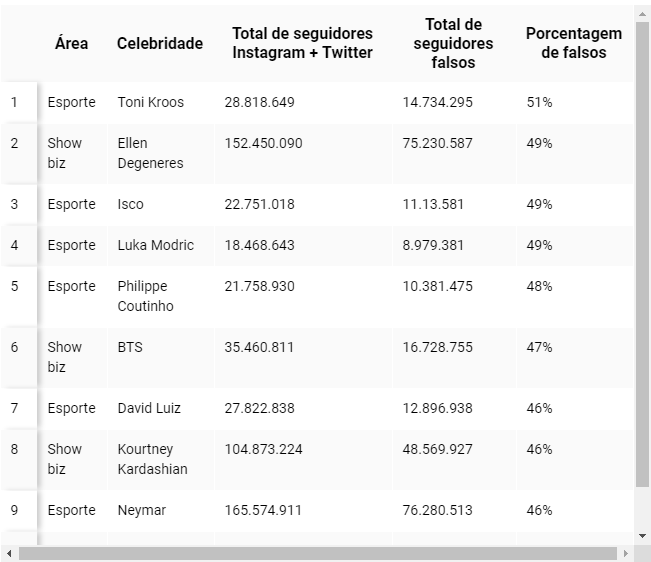Click the Ellen Degeneres cell
Image resolution: width=651 pixels, height=562 pixels.
tap(150, 153)
